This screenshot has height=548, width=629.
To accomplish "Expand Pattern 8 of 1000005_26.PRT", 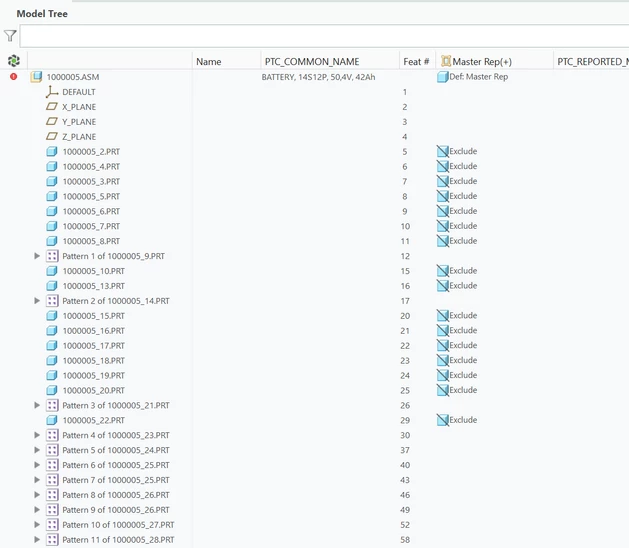I will (37, 495).
